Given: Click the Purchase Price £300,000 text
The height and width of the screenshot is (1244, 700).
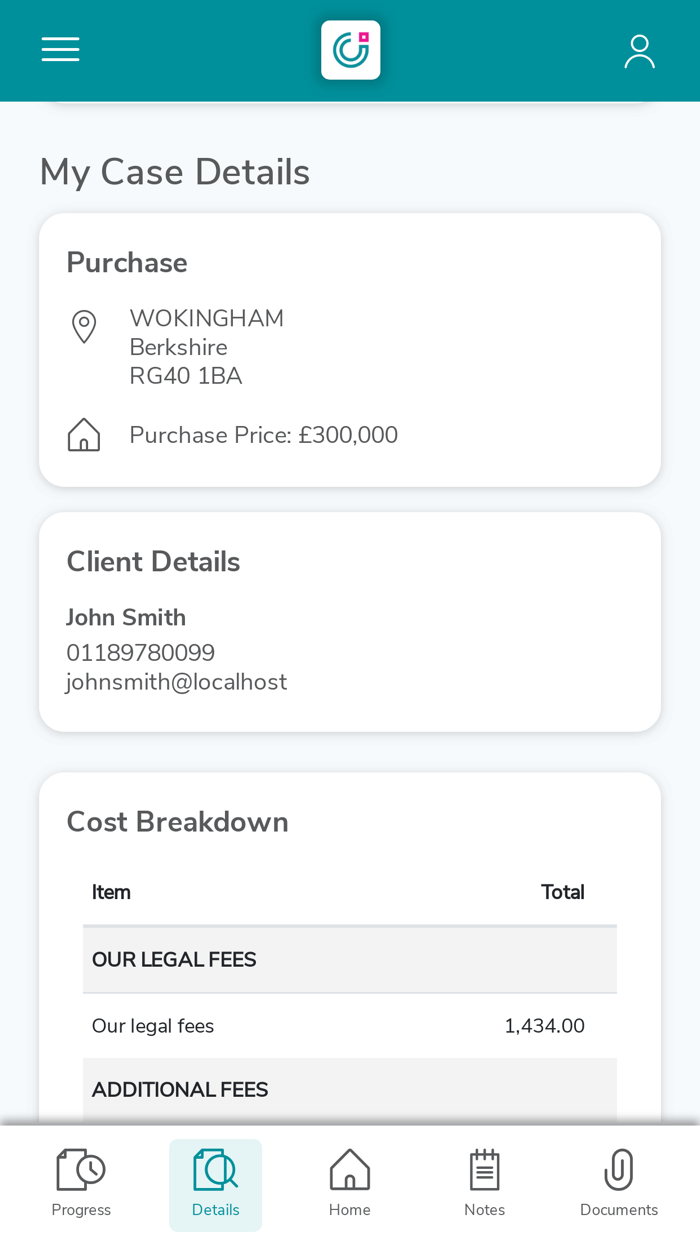Looking at the screenshot, I should pyautogui.click(x=264, y=435).
